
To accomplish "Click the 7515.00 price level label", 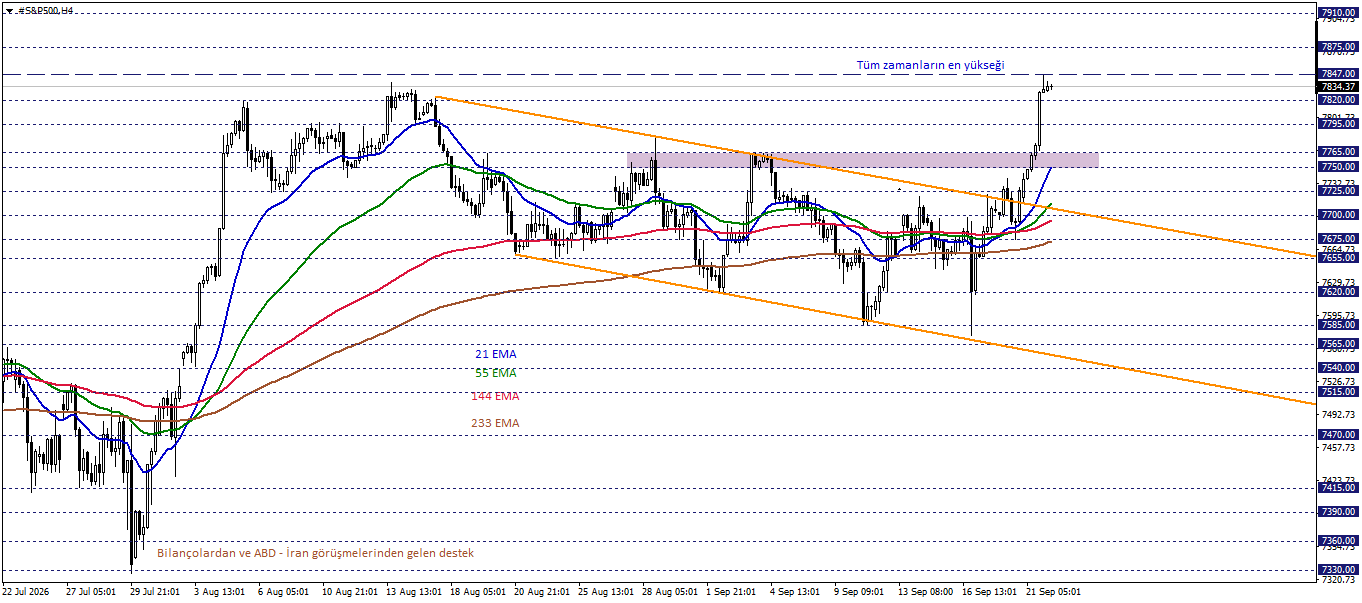I will click(1338, 392).
